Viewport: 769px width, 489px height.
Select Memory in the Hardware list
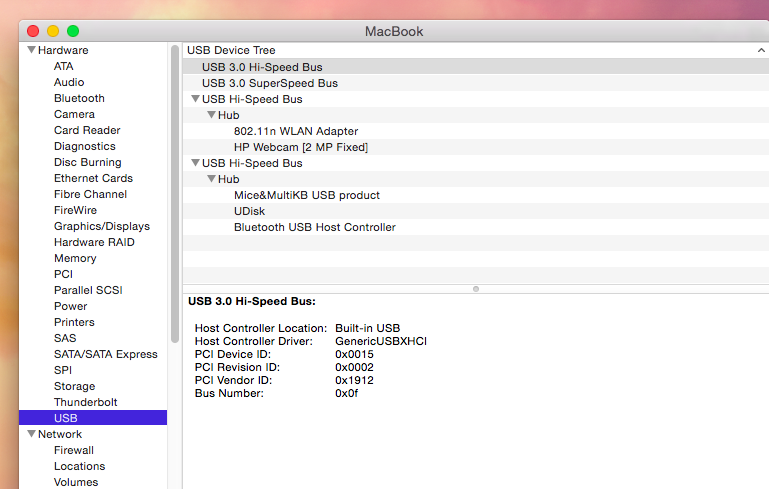75,258
